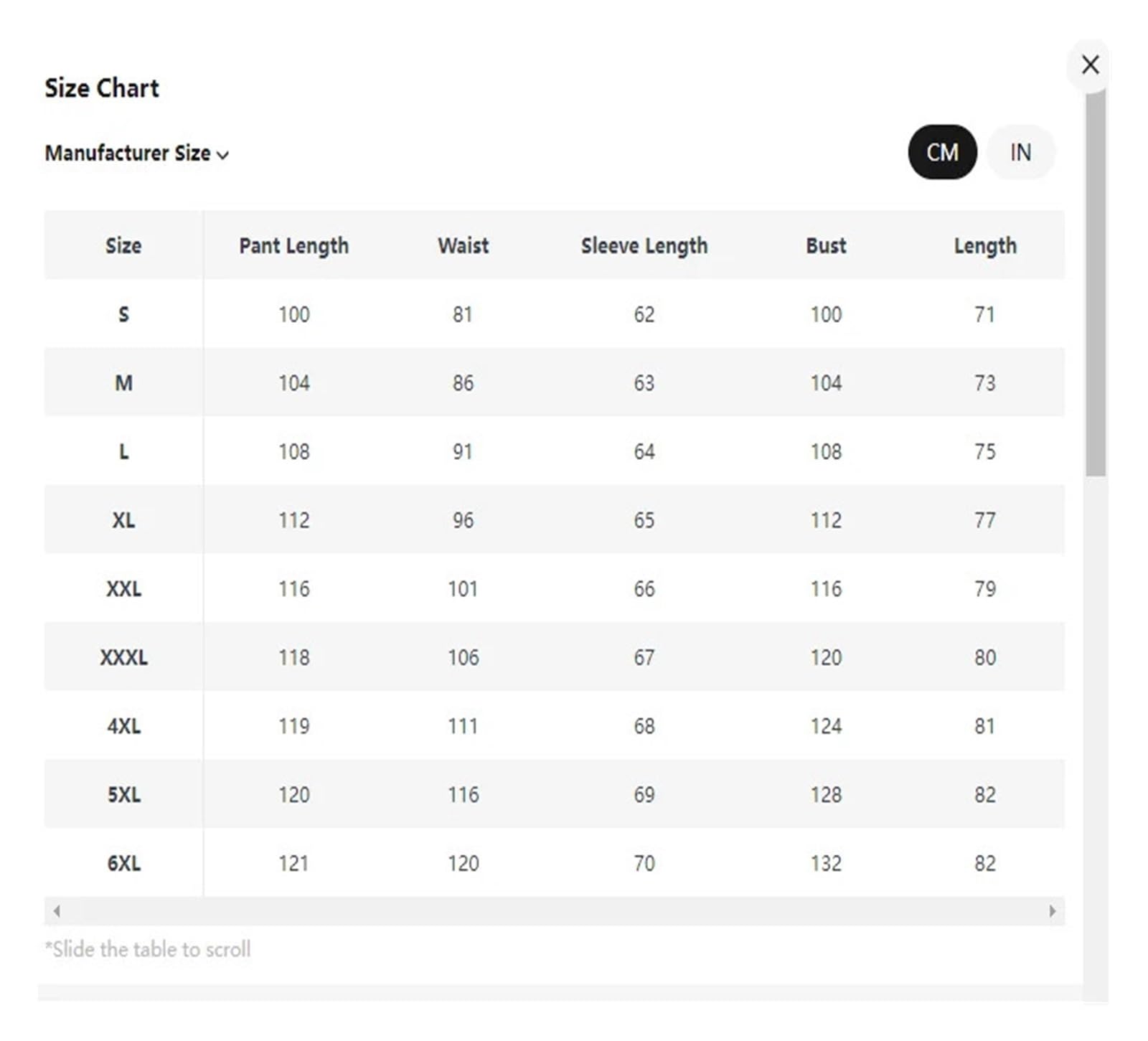Click the Bust column header
This screenshot has width=1148, height=1041.
click(826, 245)
